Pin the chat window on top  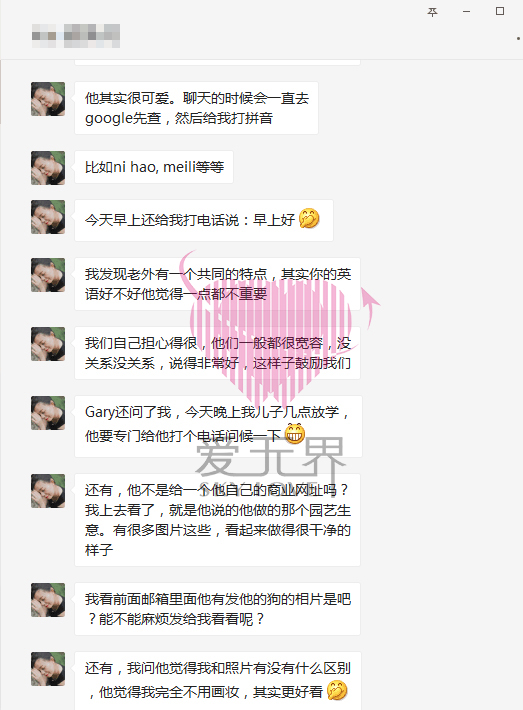click(432, 12)
